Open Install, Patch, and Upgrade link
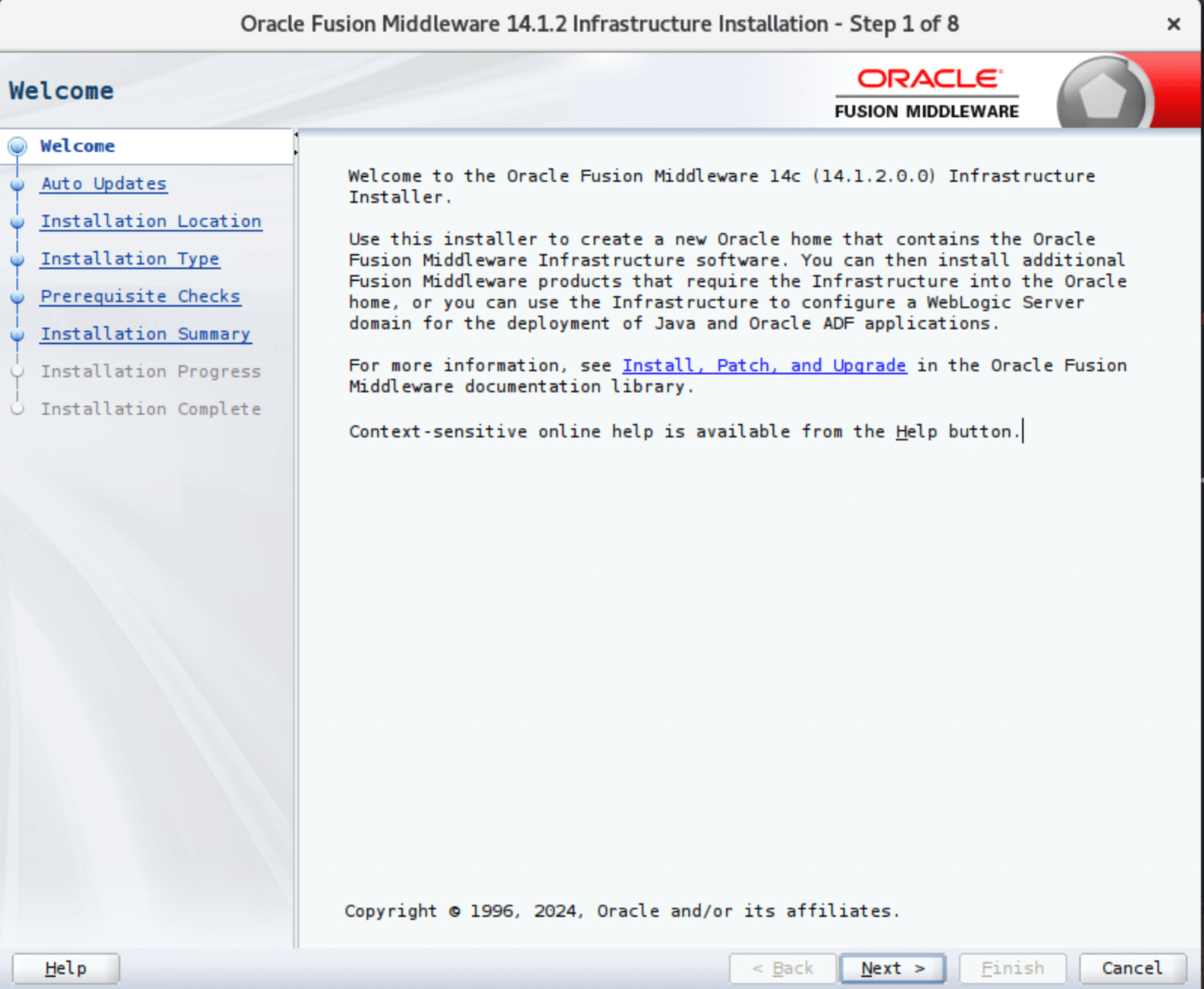Viewport: 1204px width, 989px height. tap(764, 366)
